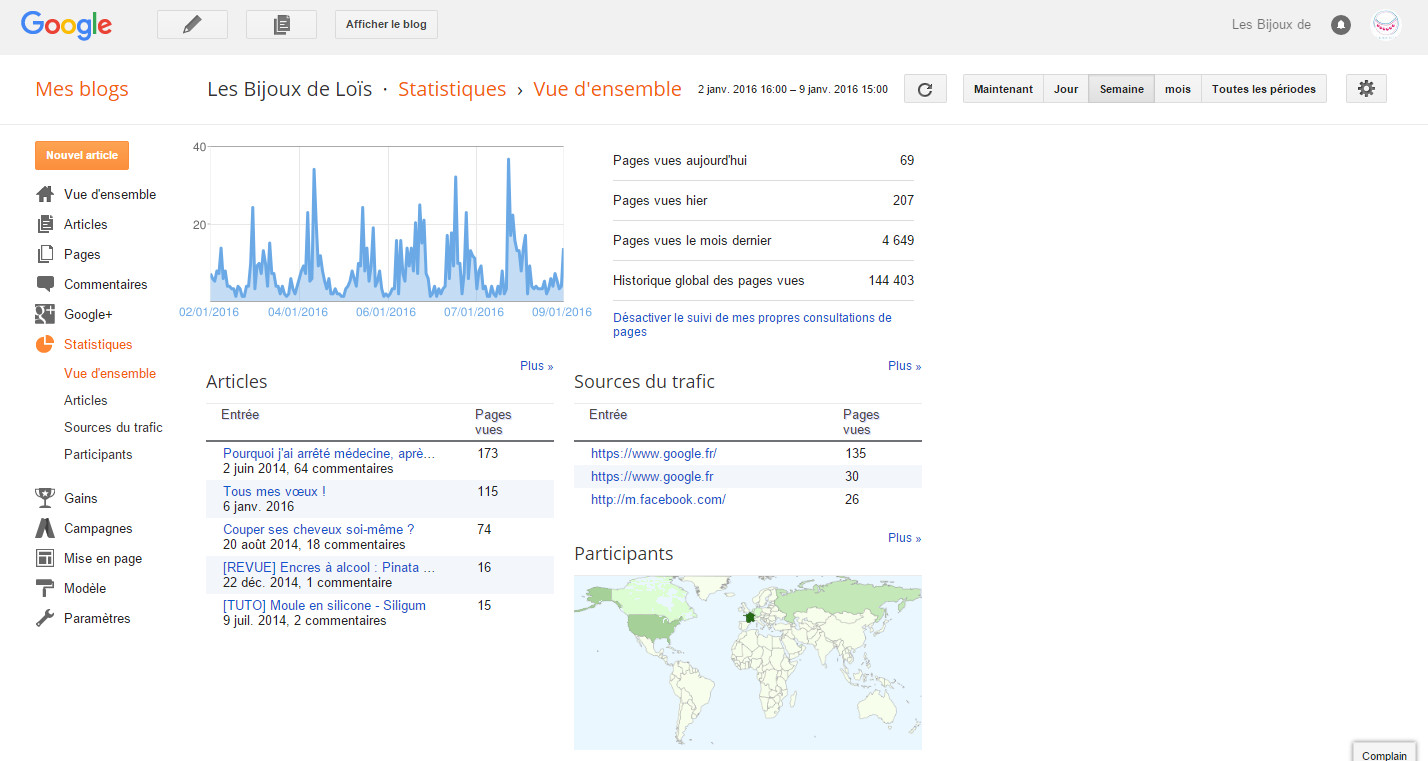Click the Gains trophy icon
Screen dimensions: 1428x761
45,498
